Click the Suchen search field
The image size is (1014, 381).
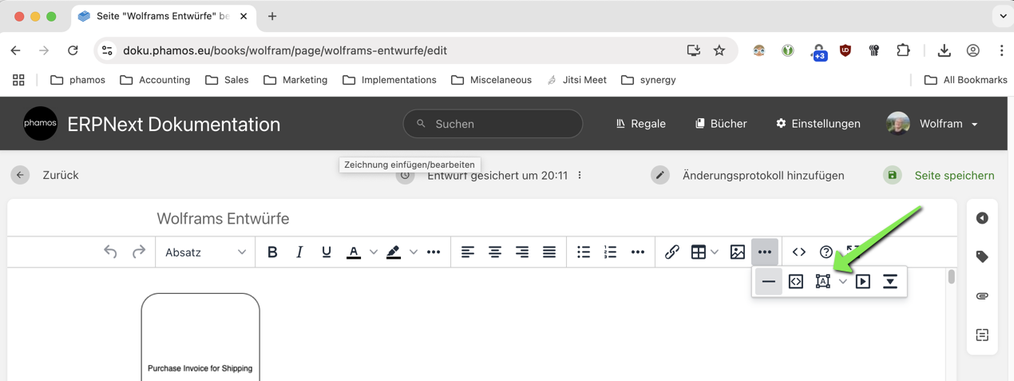click(493, 124)
